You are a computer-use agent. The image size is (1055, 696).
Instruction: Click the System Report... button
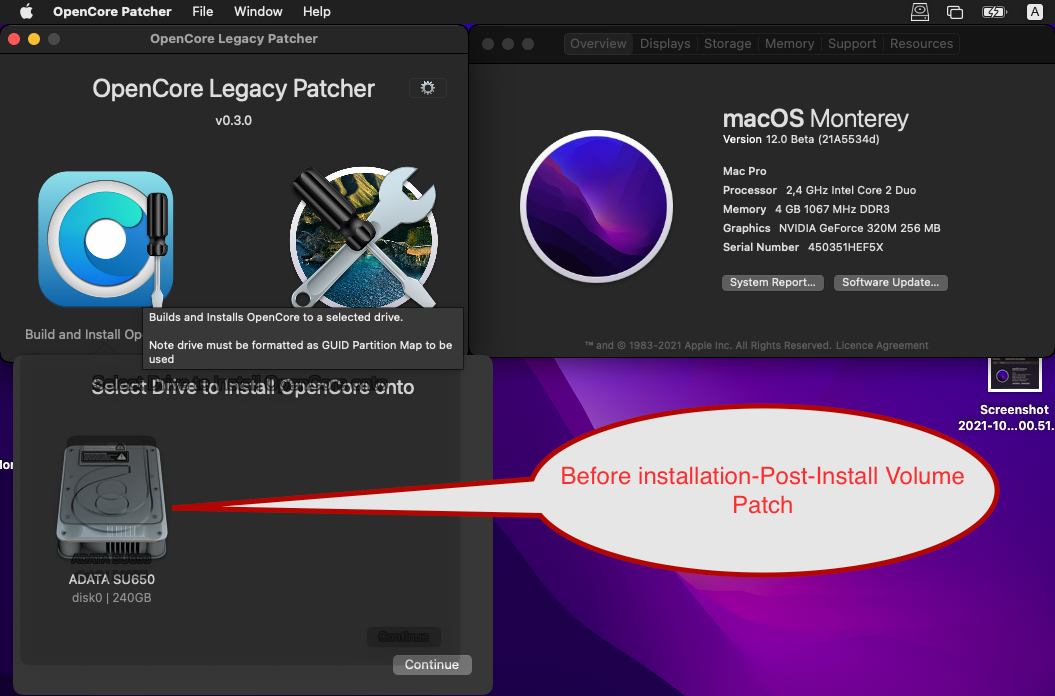point(772,283)
